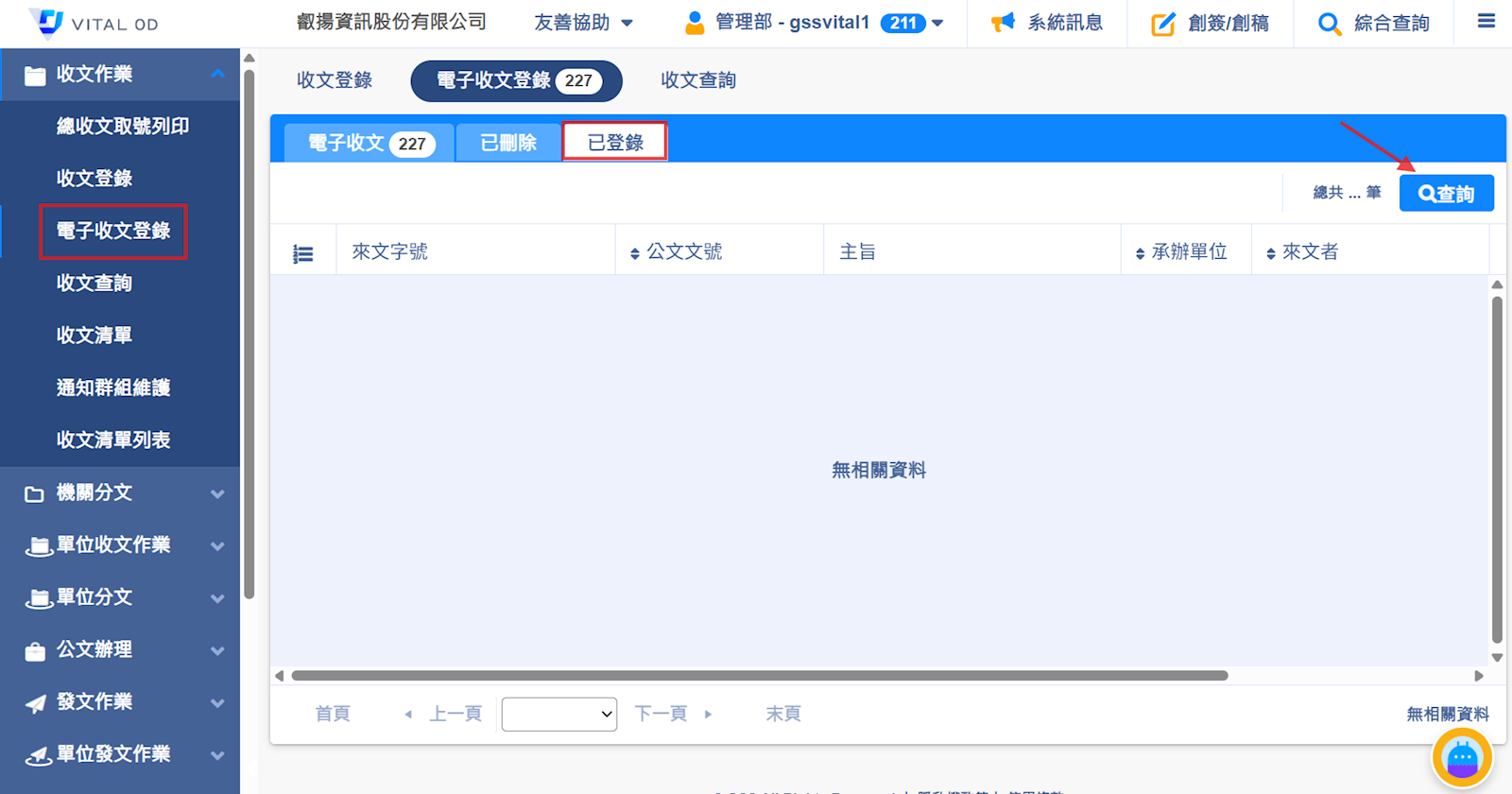Expand the 友善協助 dropdown
Viewport: 1512px width, 794px height.
[x=583, y=23]
